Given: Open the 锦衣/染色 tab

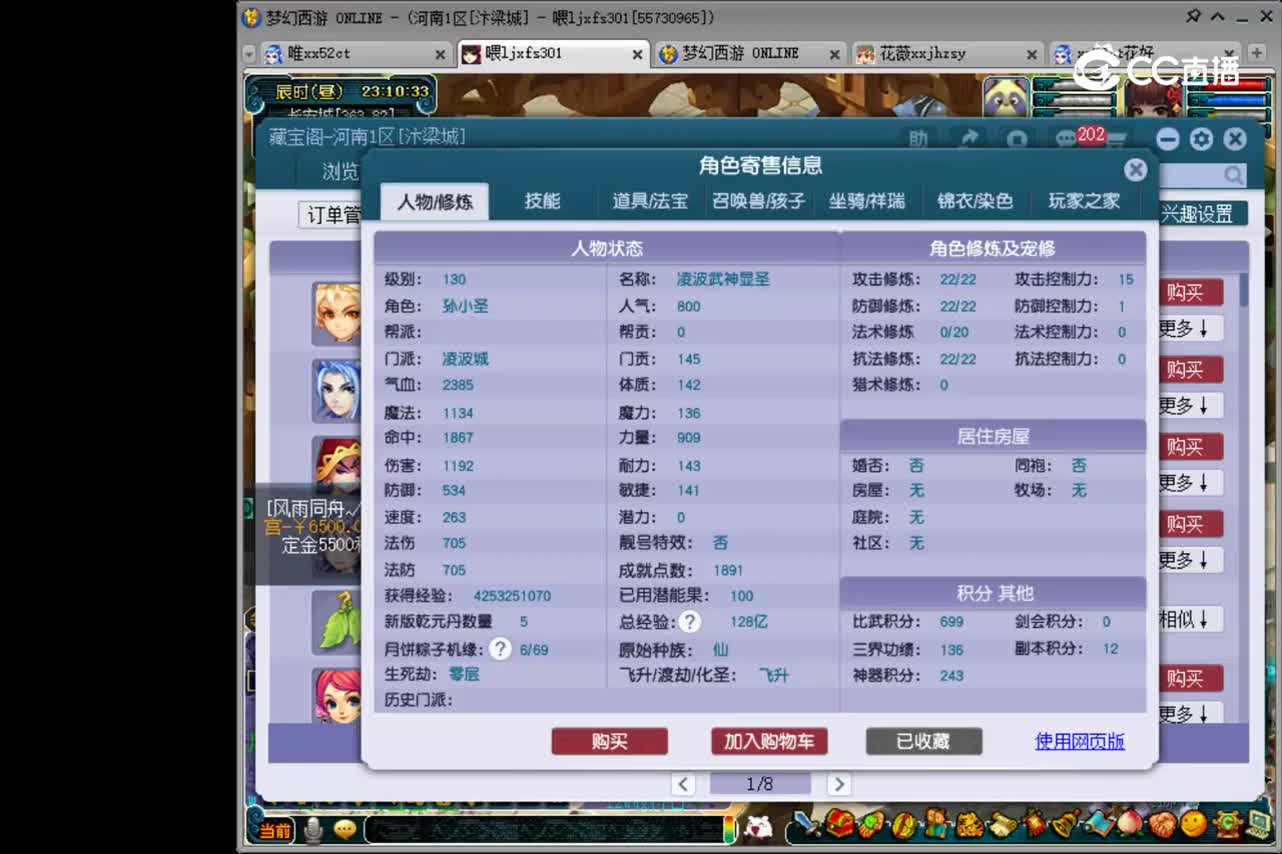Looking at the screenshot, I should [975, 201].
